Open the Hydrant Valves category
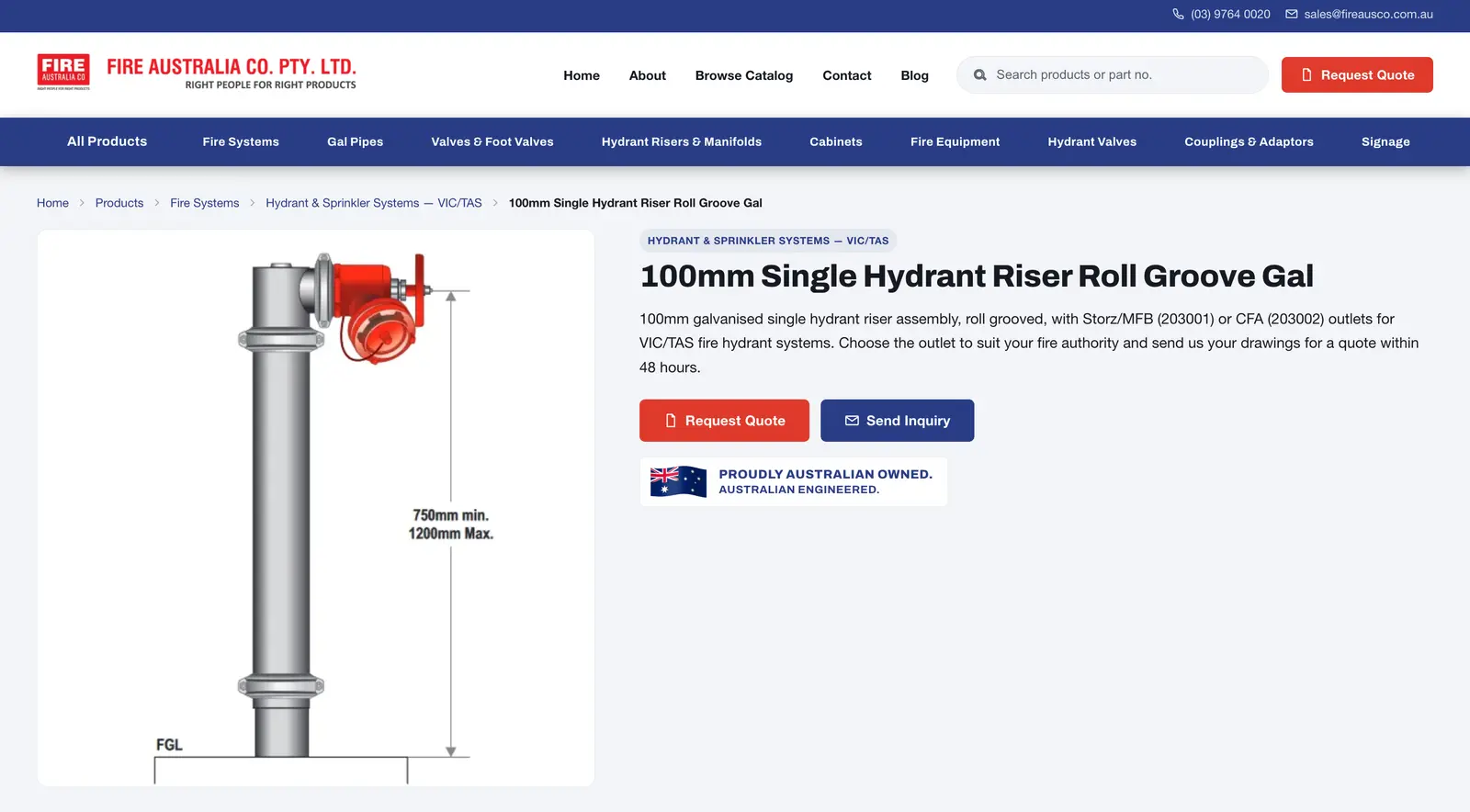 tap(1092, 141)
